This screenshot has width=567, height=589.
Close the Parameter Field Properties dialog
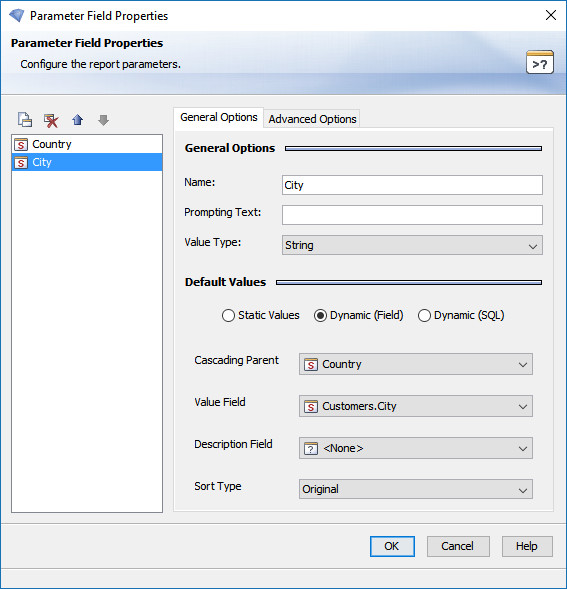550,15
